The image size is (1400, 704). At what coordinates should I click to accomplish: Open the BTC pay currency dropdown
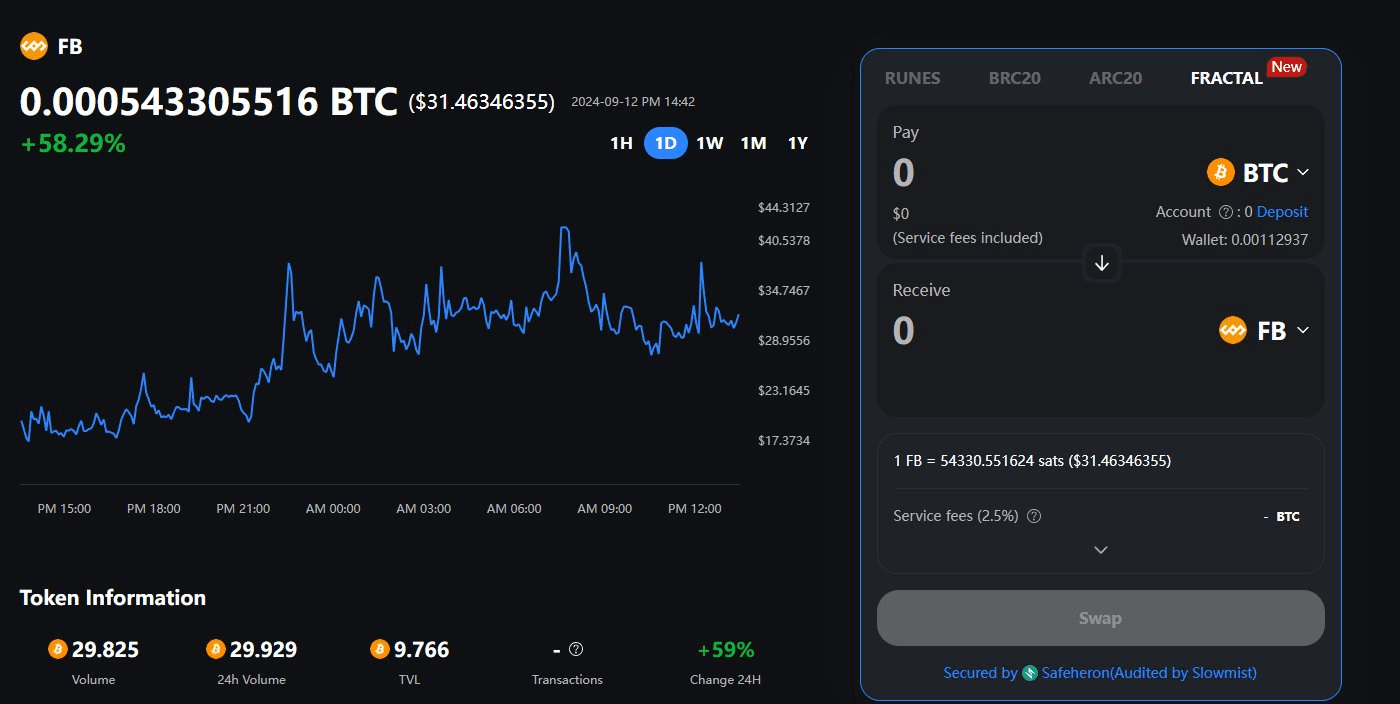(1259, 173)
